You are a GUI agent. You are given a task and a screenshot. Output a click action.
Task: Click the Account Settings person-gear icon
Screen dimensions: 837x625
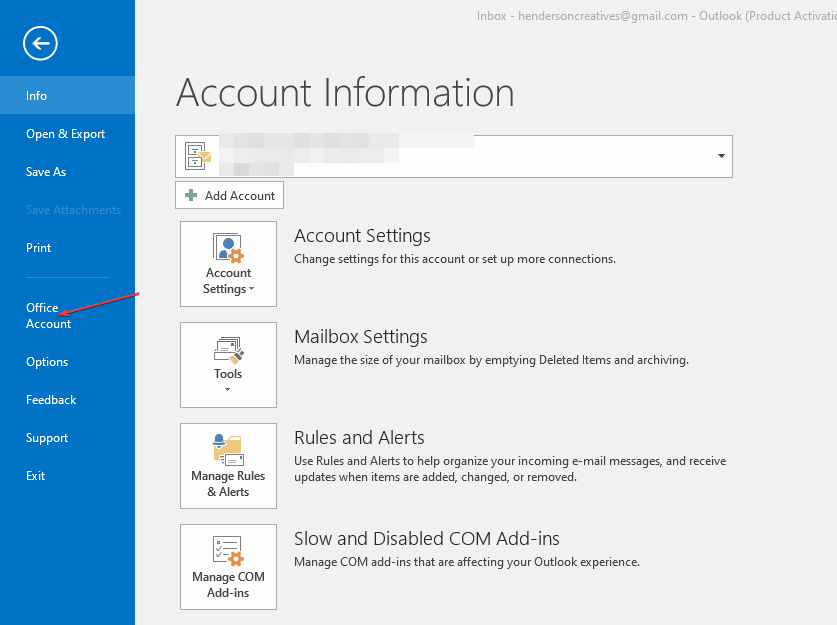pos(228,248)
